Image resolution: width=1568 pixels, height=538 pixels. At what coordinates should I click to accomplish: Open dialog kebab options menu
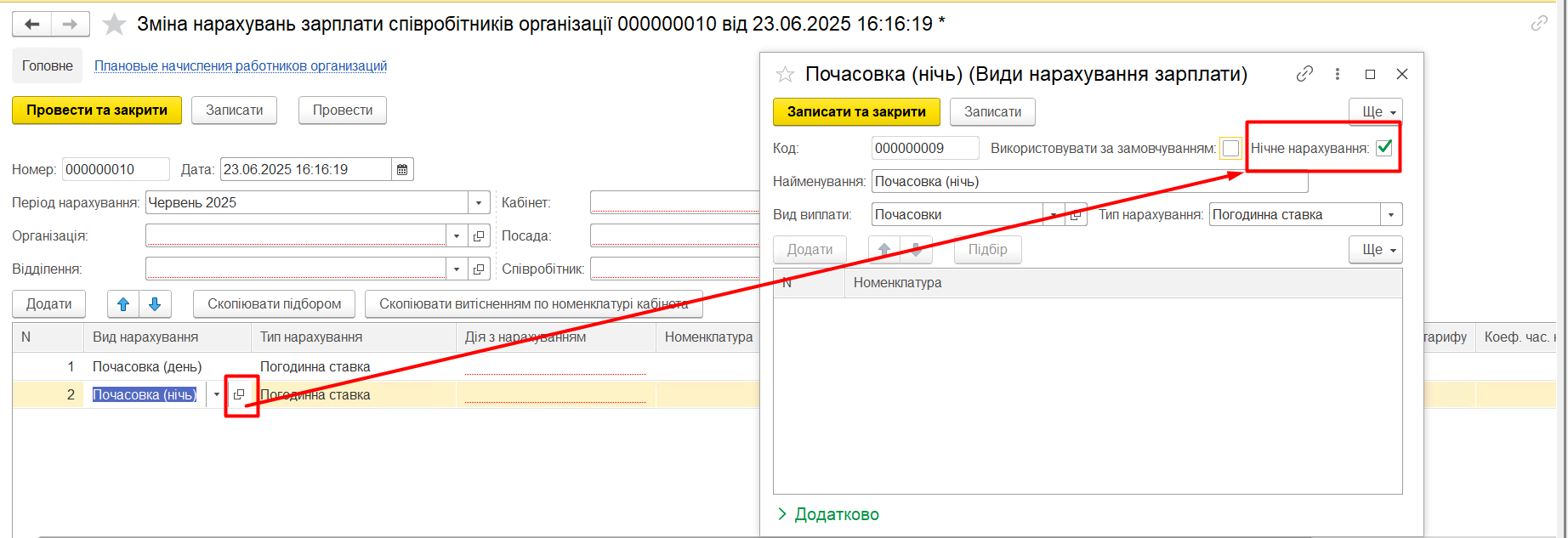click(x=1338, y=74)
